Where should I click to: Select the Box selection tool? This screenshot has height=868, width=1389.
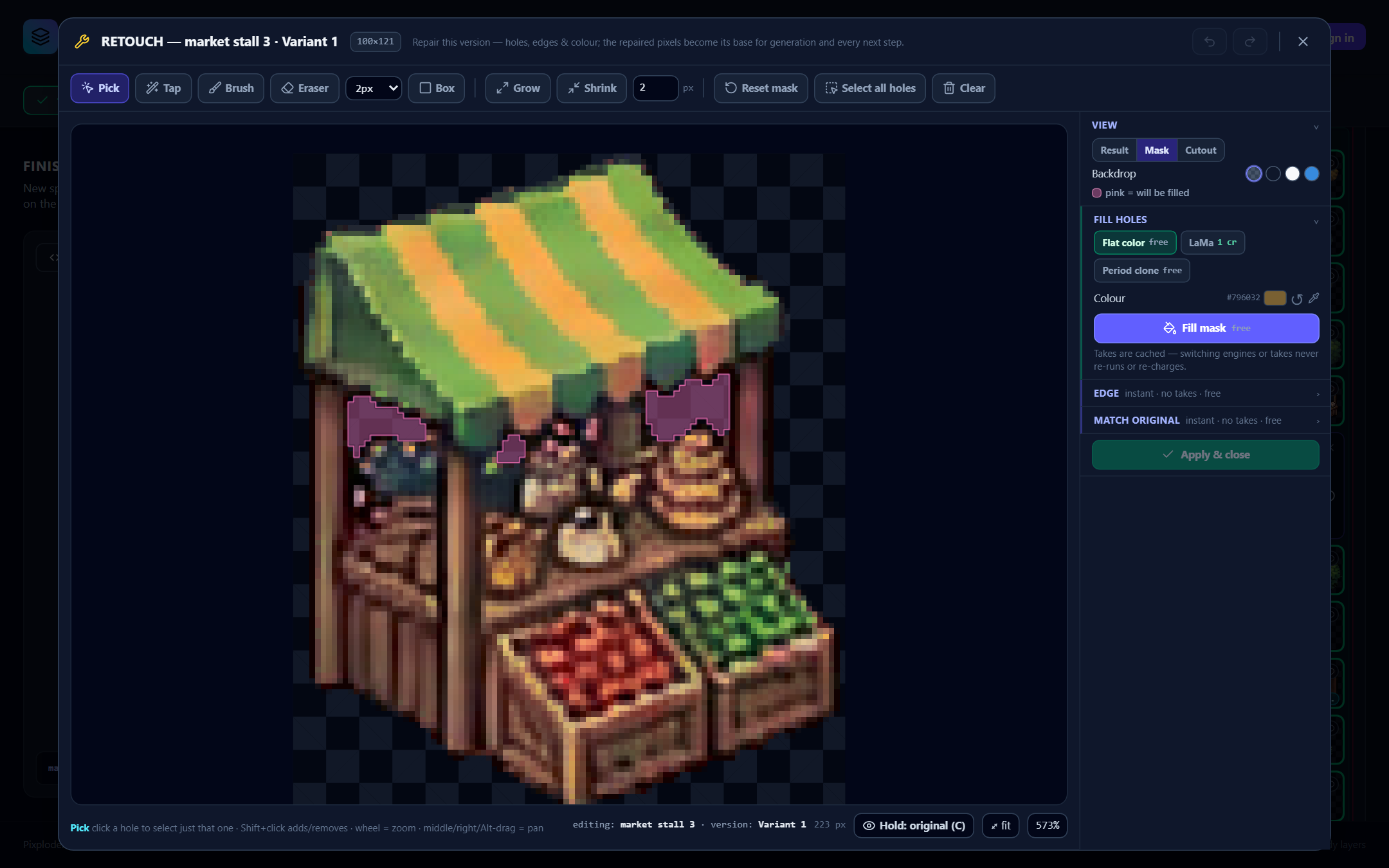[x=437, y=88]
